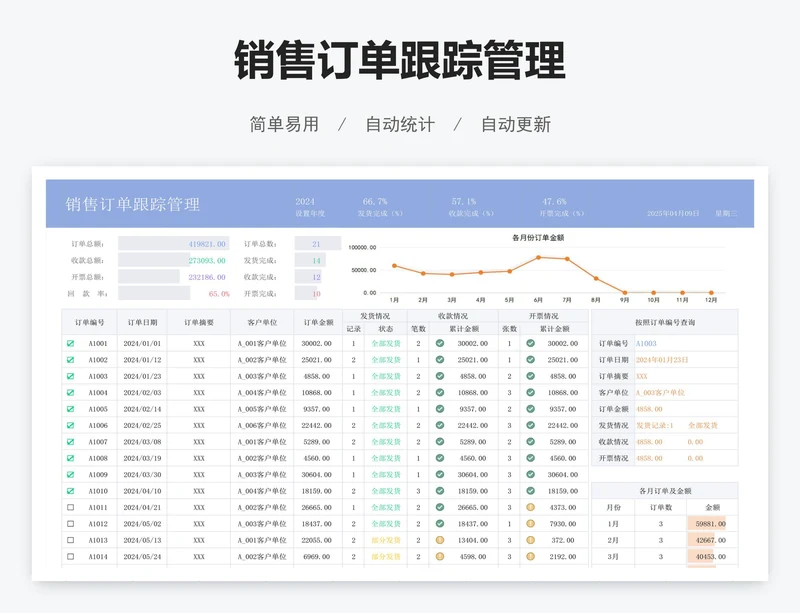Check the empty box beside order A1014
This screenshot has height=613, width=800.
(x=70, y=556)
